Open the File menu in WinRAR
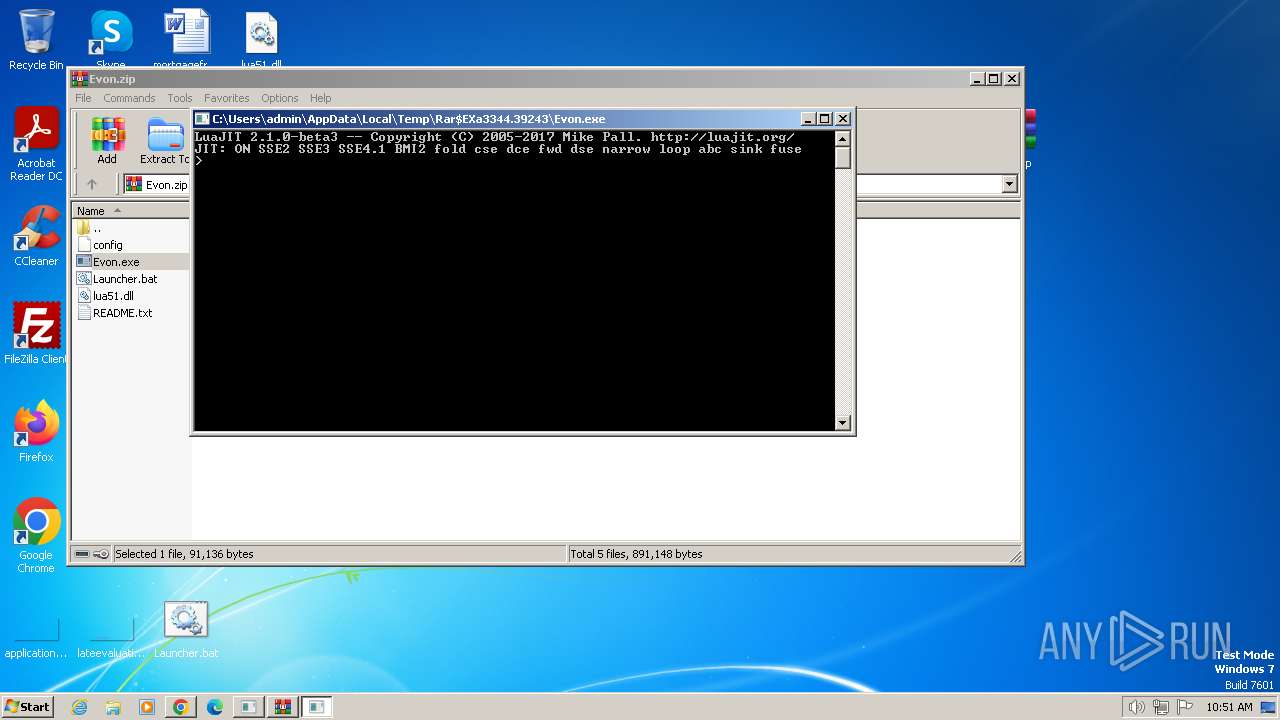Viewport: 1280px width, 720px height. [x=83, y=98]
